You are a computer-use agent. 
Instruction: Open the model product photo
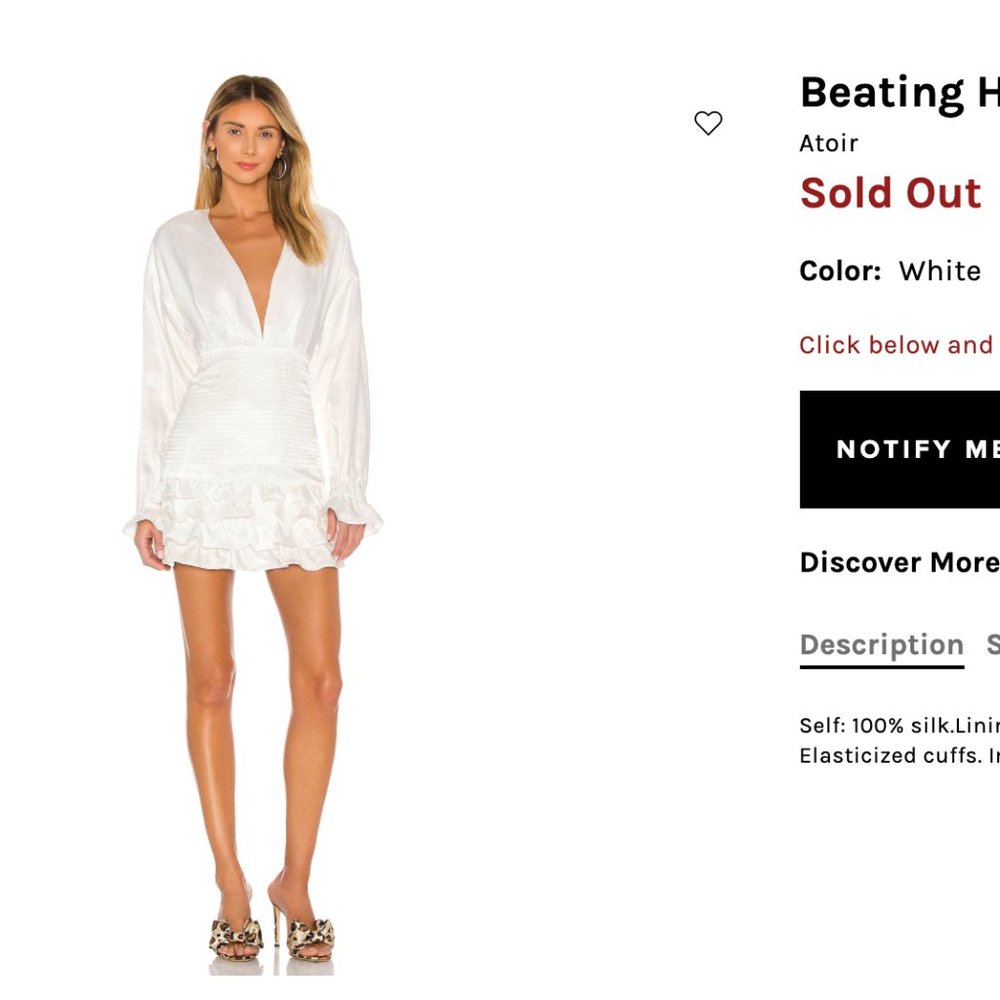(x=253, y=520)
